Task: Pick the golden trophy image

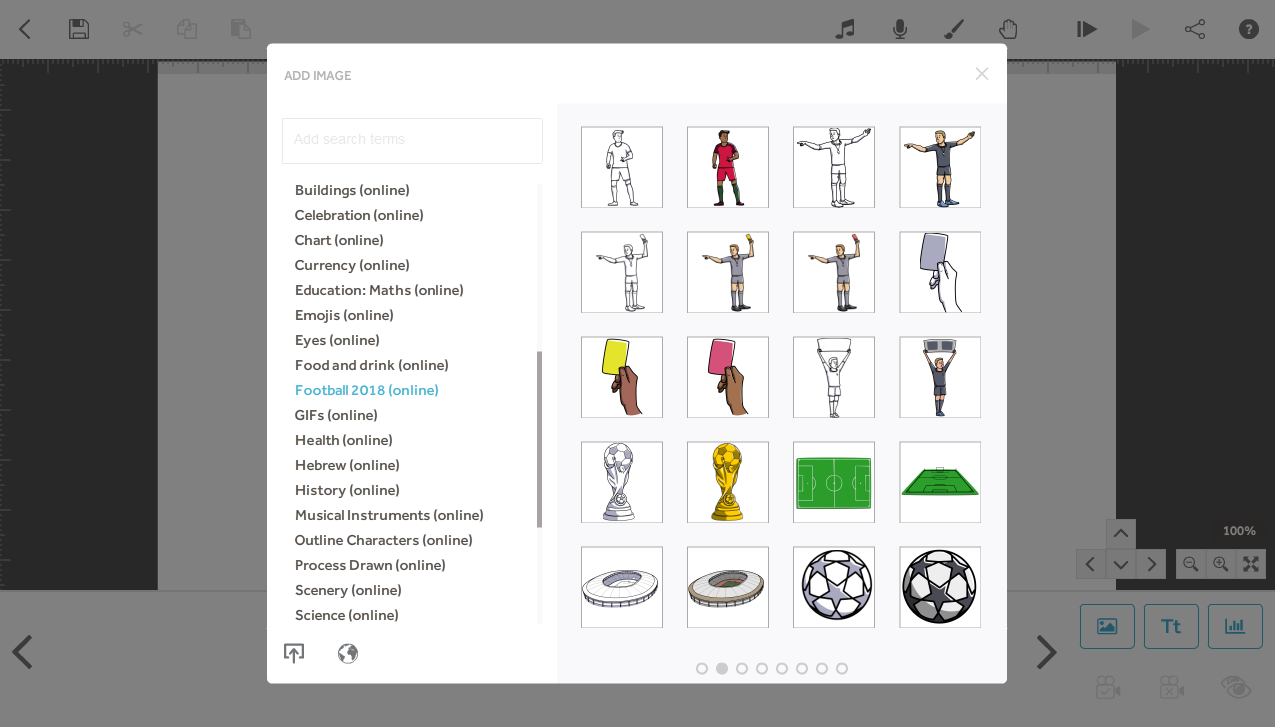Action: 728,482
